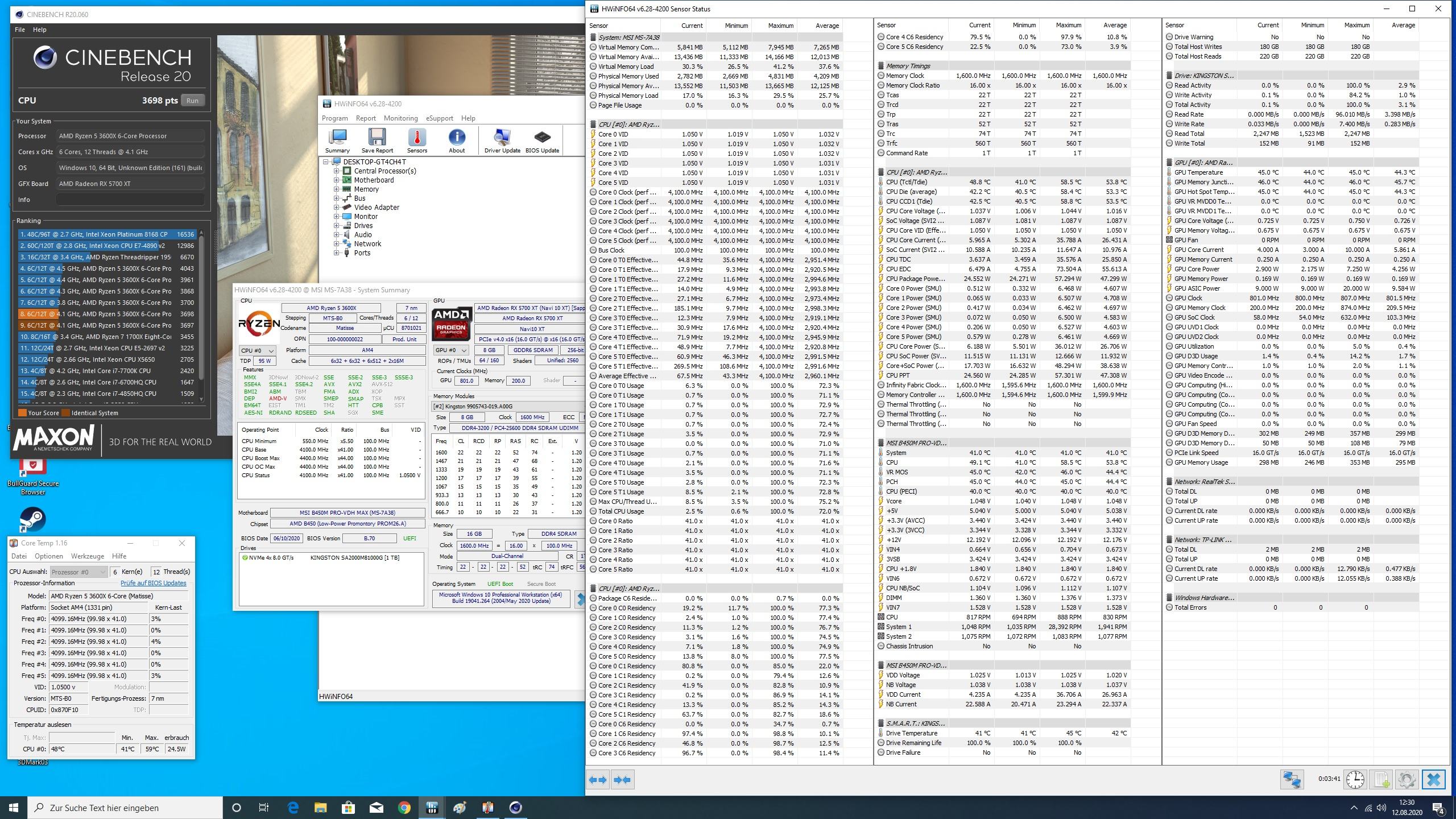Open Task View on taskbar
Viewport: 1456px width, 819px height.
coord(264,808)
